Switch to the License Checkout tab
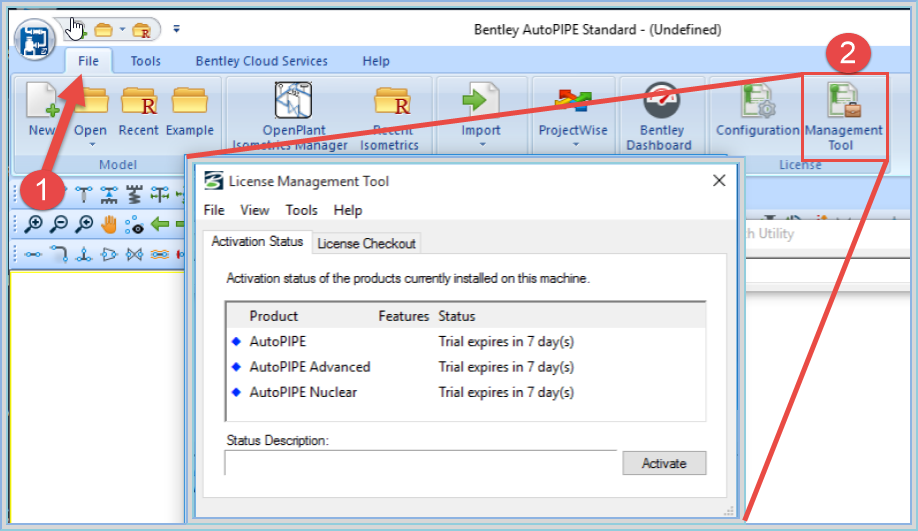The width and height of the screenshot is (918, 531). tap(366, 244)
